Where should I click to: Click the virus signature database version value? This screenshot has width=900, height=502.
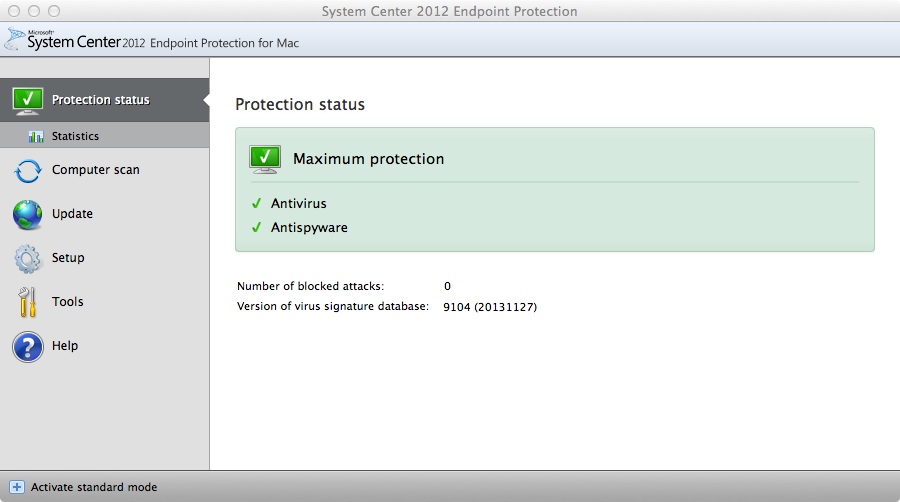(x=490, y=307)
